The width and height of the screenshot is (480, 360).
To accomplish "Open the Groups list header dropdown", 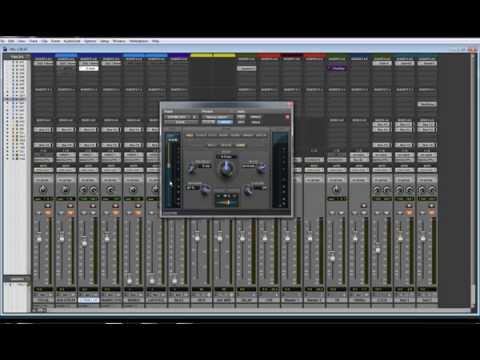I will coord(17,279).
